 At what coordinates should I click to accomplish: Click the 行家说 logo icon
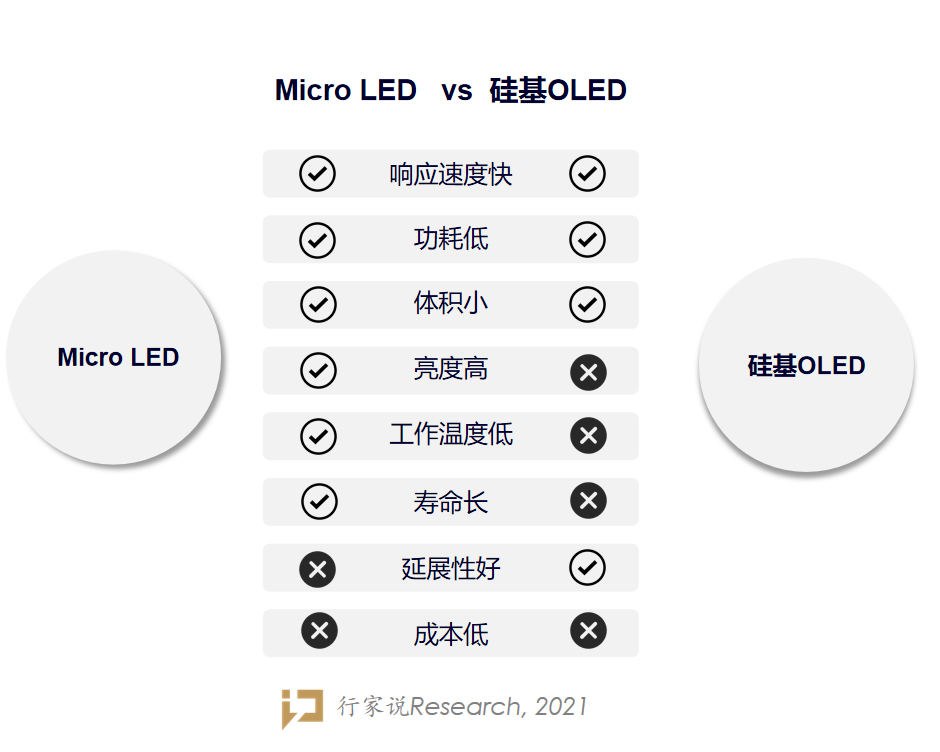(301, 708)
